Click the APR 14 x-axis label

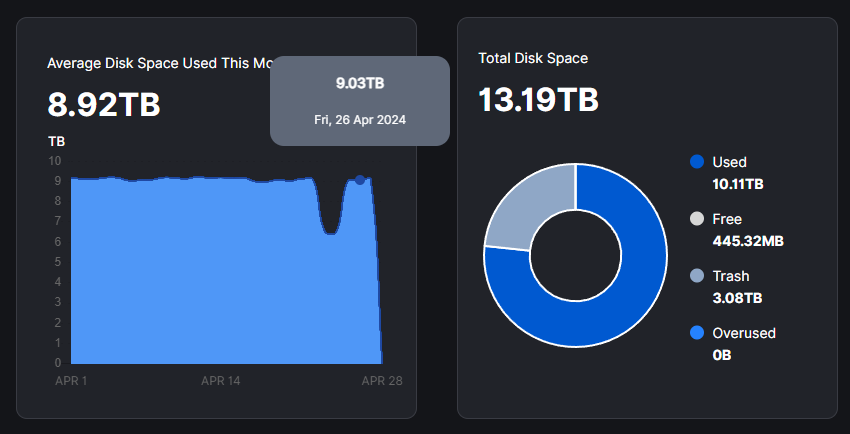click(221, 381)
